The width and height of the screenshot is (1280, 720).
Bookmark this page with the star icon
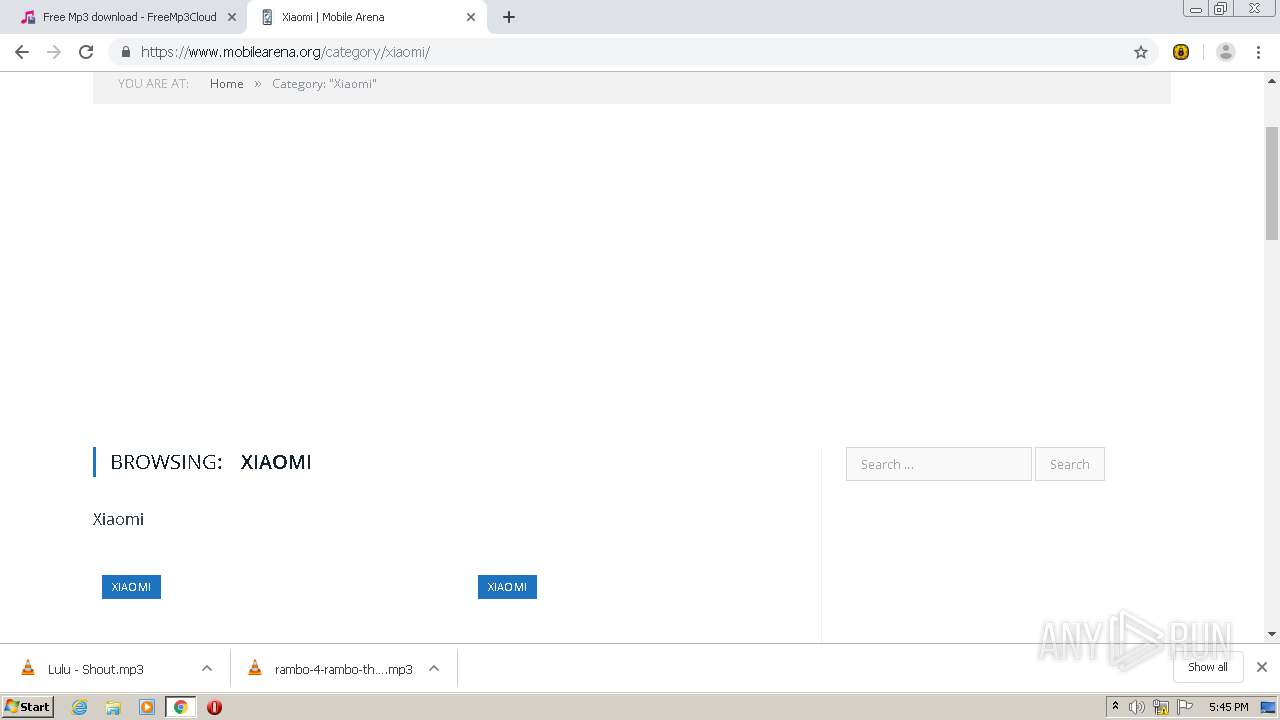coord(1141,52)
